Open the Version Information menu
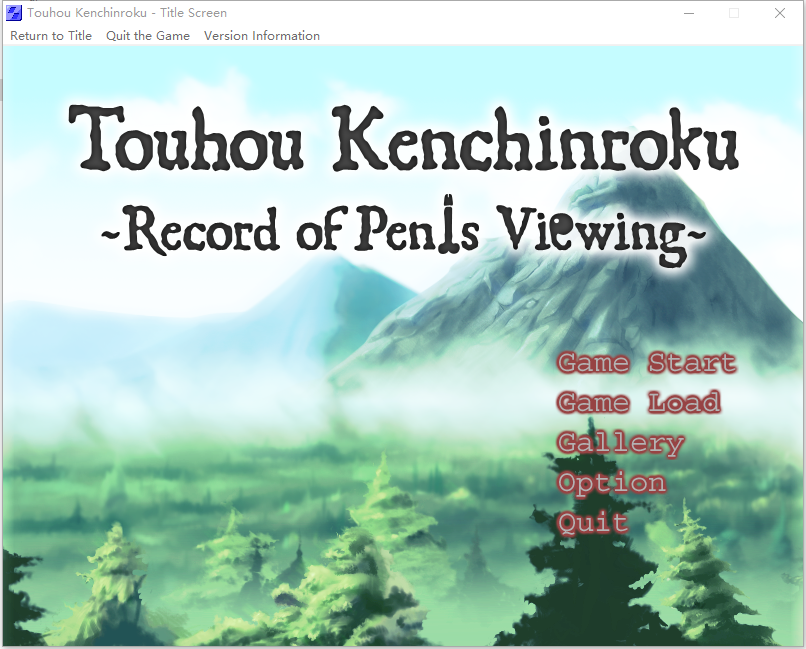The height and width of the screenshot is (649, 806). [262, 36]
